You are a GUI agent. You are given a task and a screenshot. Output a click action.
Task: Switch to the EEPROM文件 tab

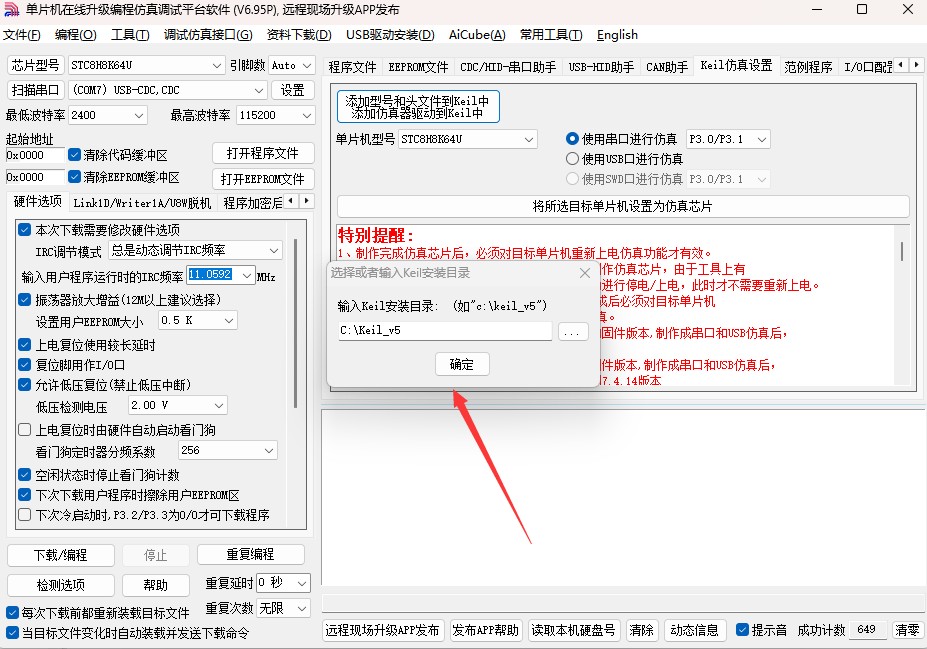pyautogui.click(x=418, y=67)
